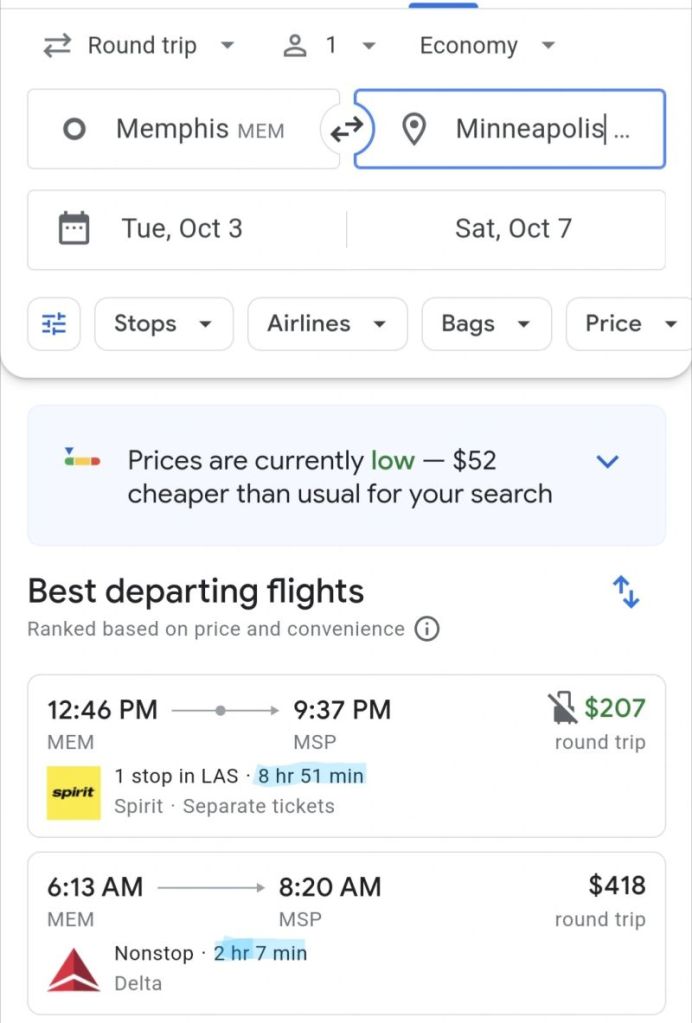Open the passenger count dropdown

click(330, 46)
